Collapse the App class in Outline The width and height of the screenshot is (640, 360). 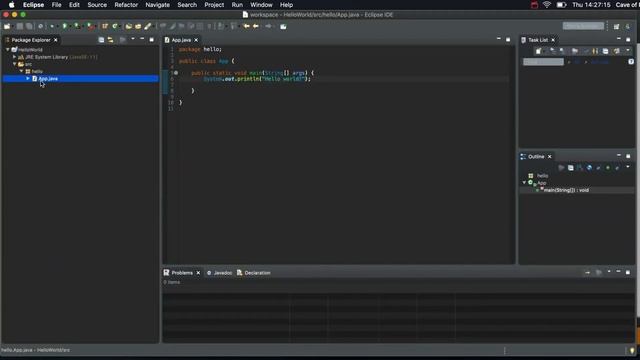pyautogui.click(x=524, y=183)
